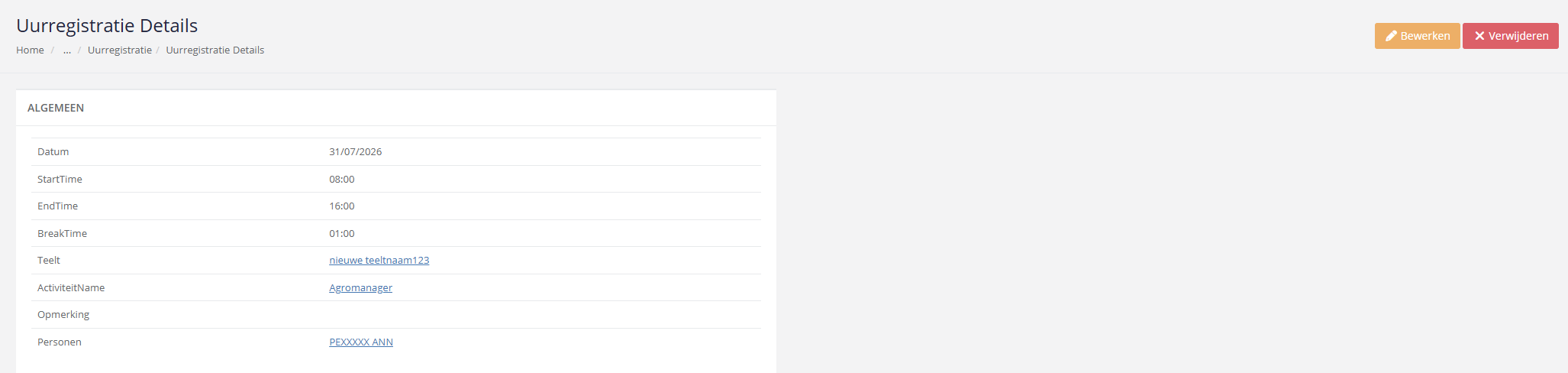The image size is (1568, 373).
Task: Click the Bewerken button
Action: pyautogui.click(x=1418, y=36)
